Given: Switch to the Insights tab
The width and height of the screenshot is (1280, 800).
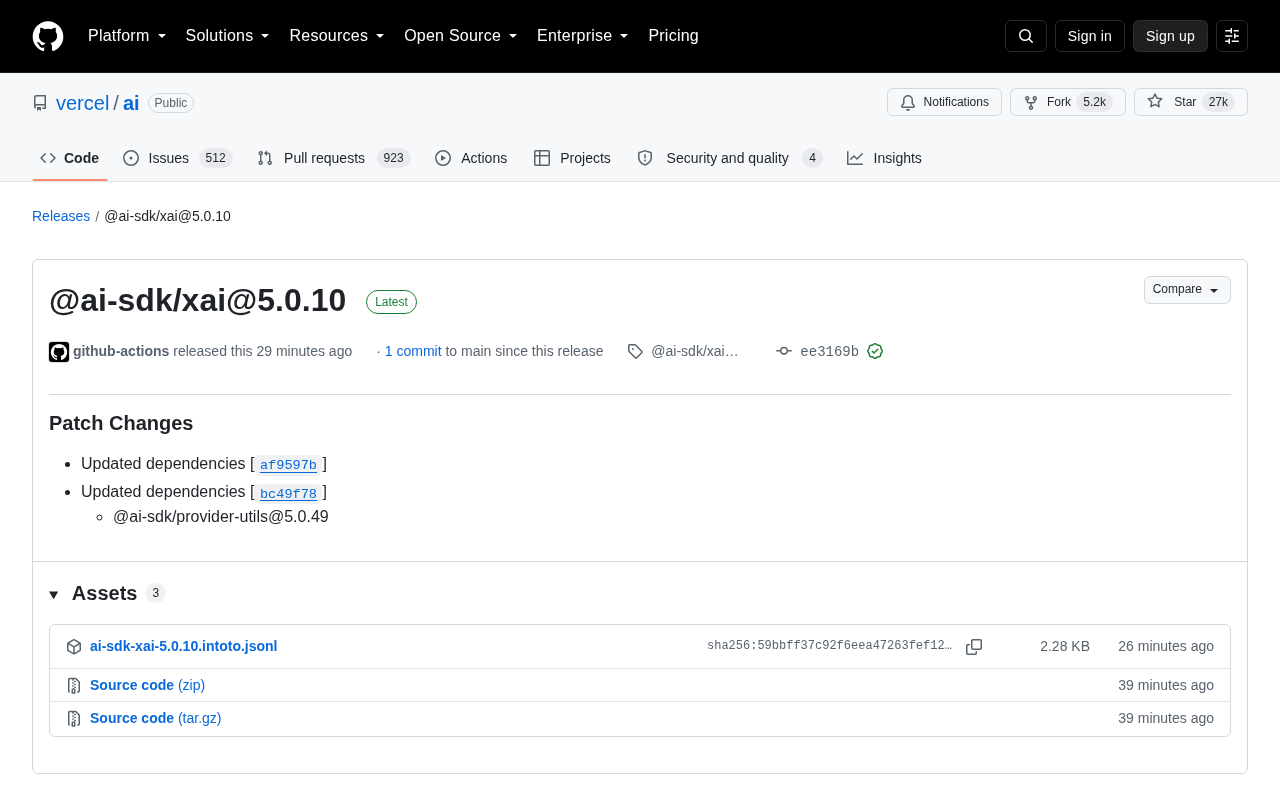Looking at the screenshot, I should [884, 158].
